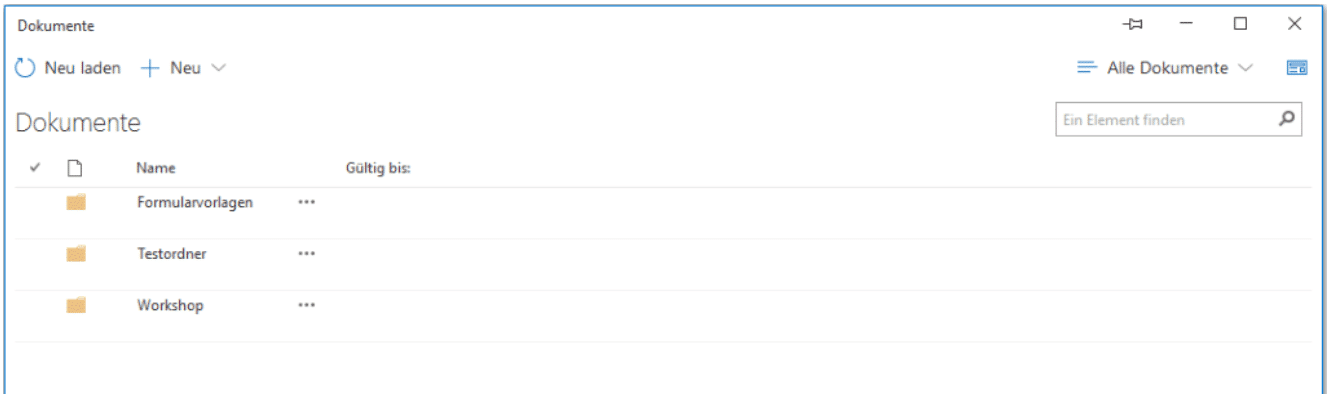The width and height of the screenshot is (1330, 398).
Task: Click the file type column icon
Action: pyautogui.click(x=73, y=169)
